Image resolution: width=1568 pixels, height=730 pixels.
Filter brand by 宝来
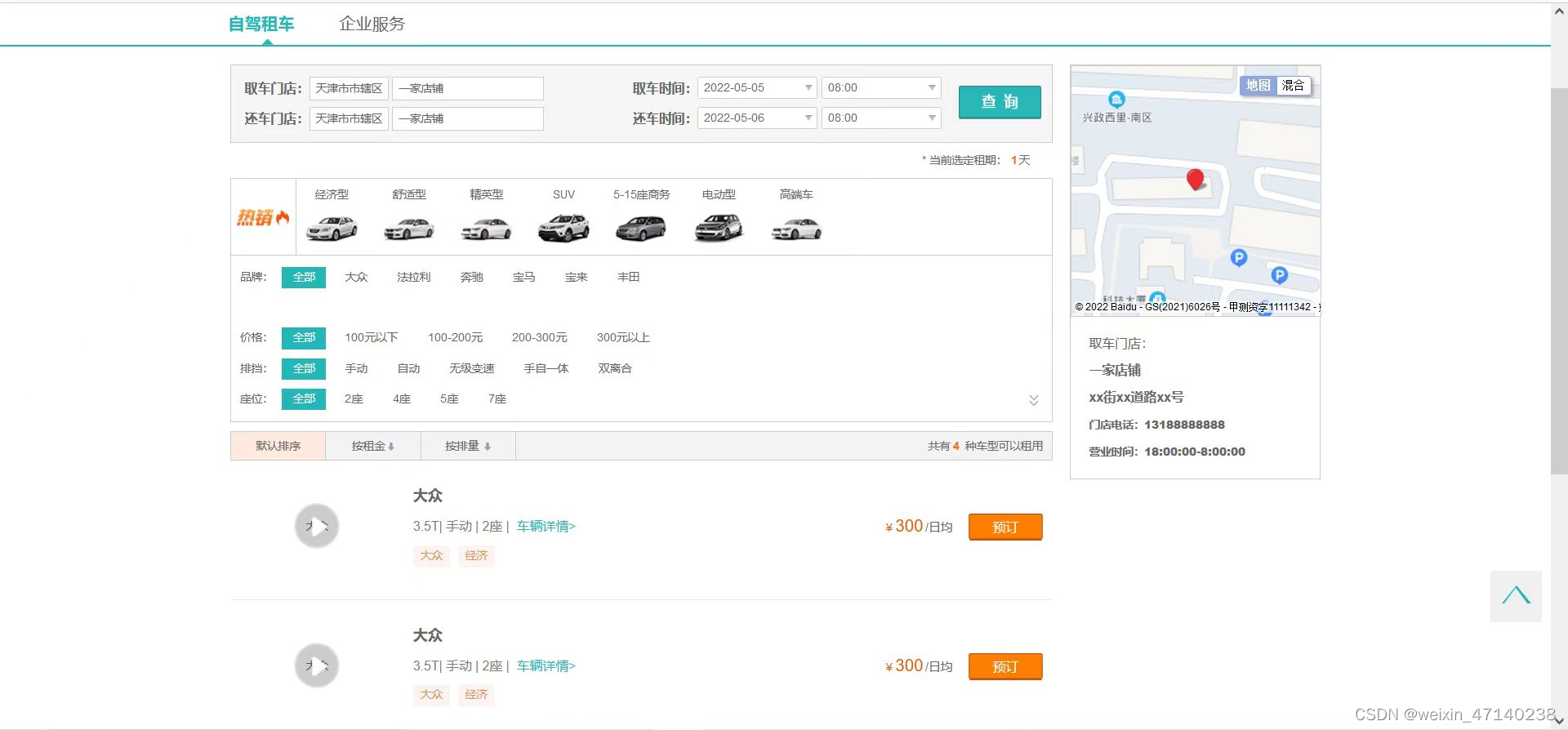576,278
